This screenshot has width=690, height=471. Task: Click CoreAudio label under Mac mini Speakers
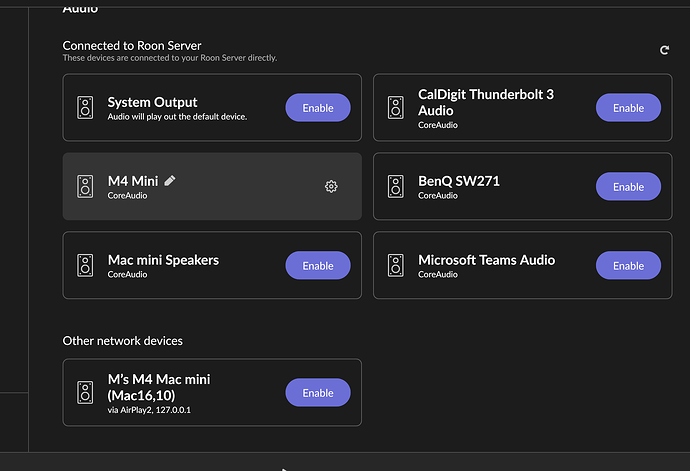click(x=127, y=274)
